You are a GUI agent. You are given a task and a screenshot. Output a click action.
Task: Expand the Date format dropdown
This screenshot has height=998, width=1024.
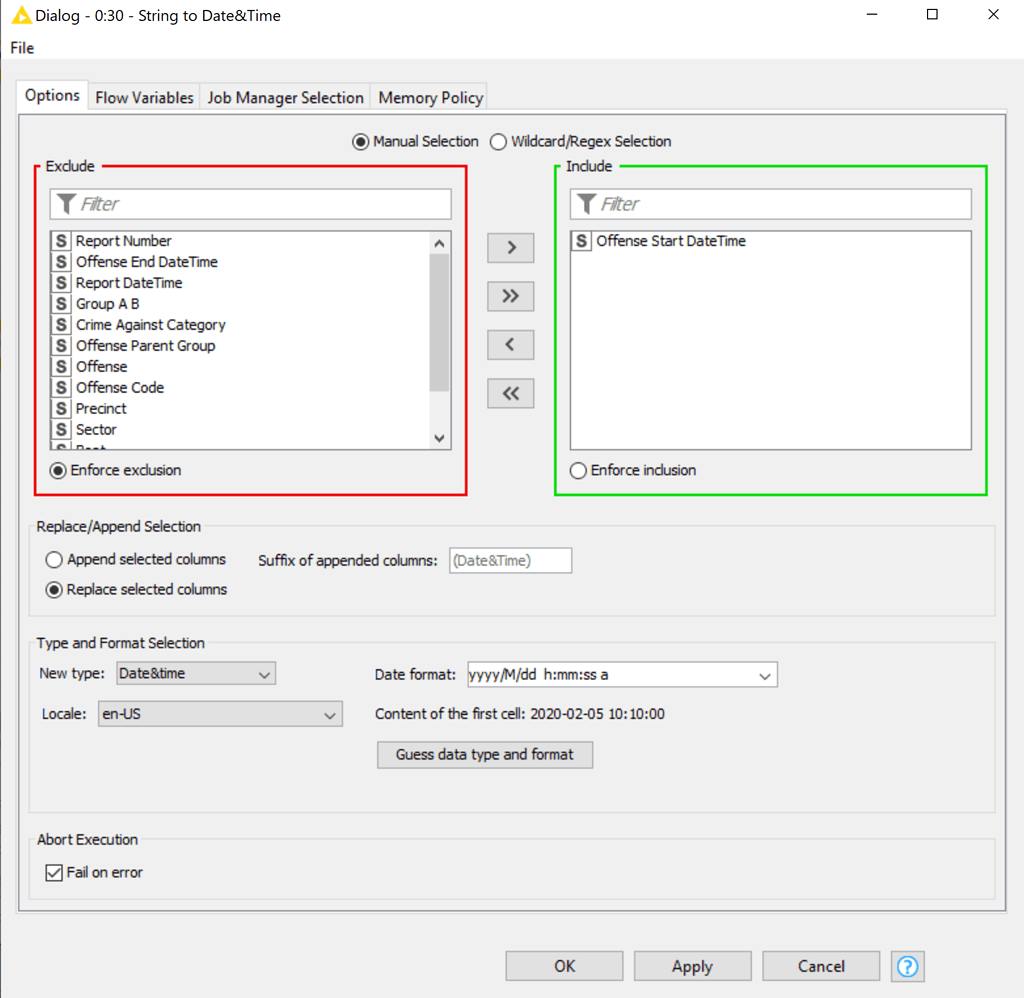coord(765,674)
